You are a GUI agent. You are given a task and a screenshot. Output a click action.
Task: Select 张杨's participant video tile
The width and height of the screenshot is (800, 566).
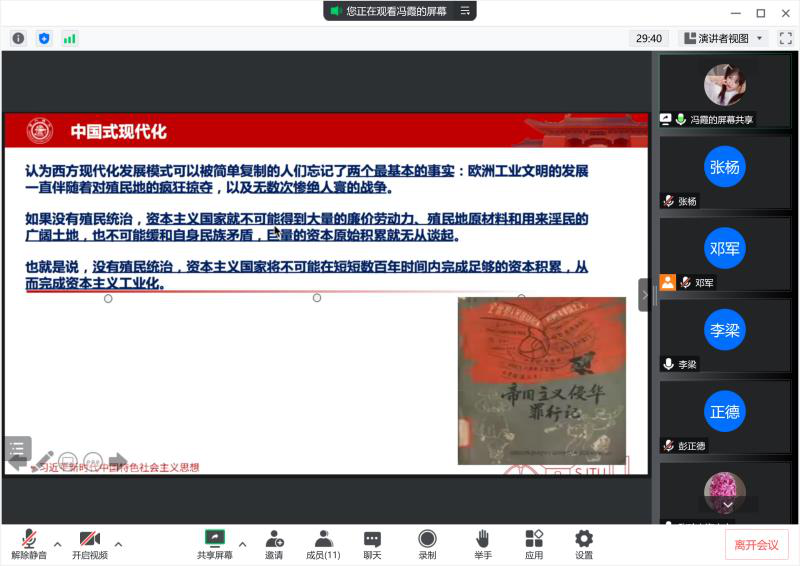725,168
